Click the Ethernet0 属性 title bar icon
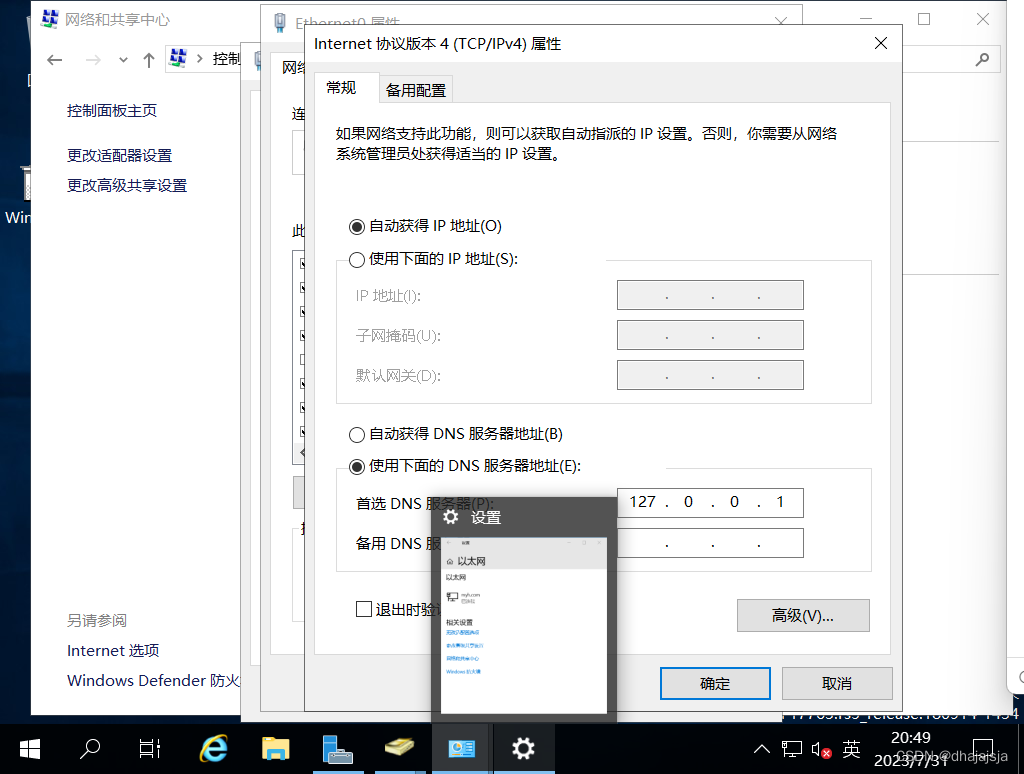Image resolution: width=1024 pixels, height=774 pixels. tap(280, 23)
